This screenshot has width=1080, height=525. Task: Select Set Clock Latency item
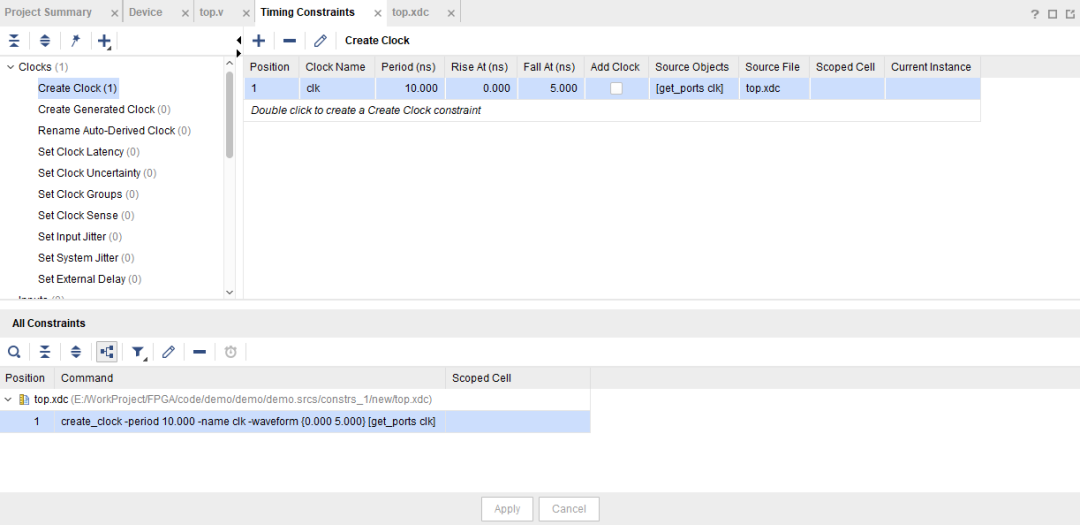point(88,152)
